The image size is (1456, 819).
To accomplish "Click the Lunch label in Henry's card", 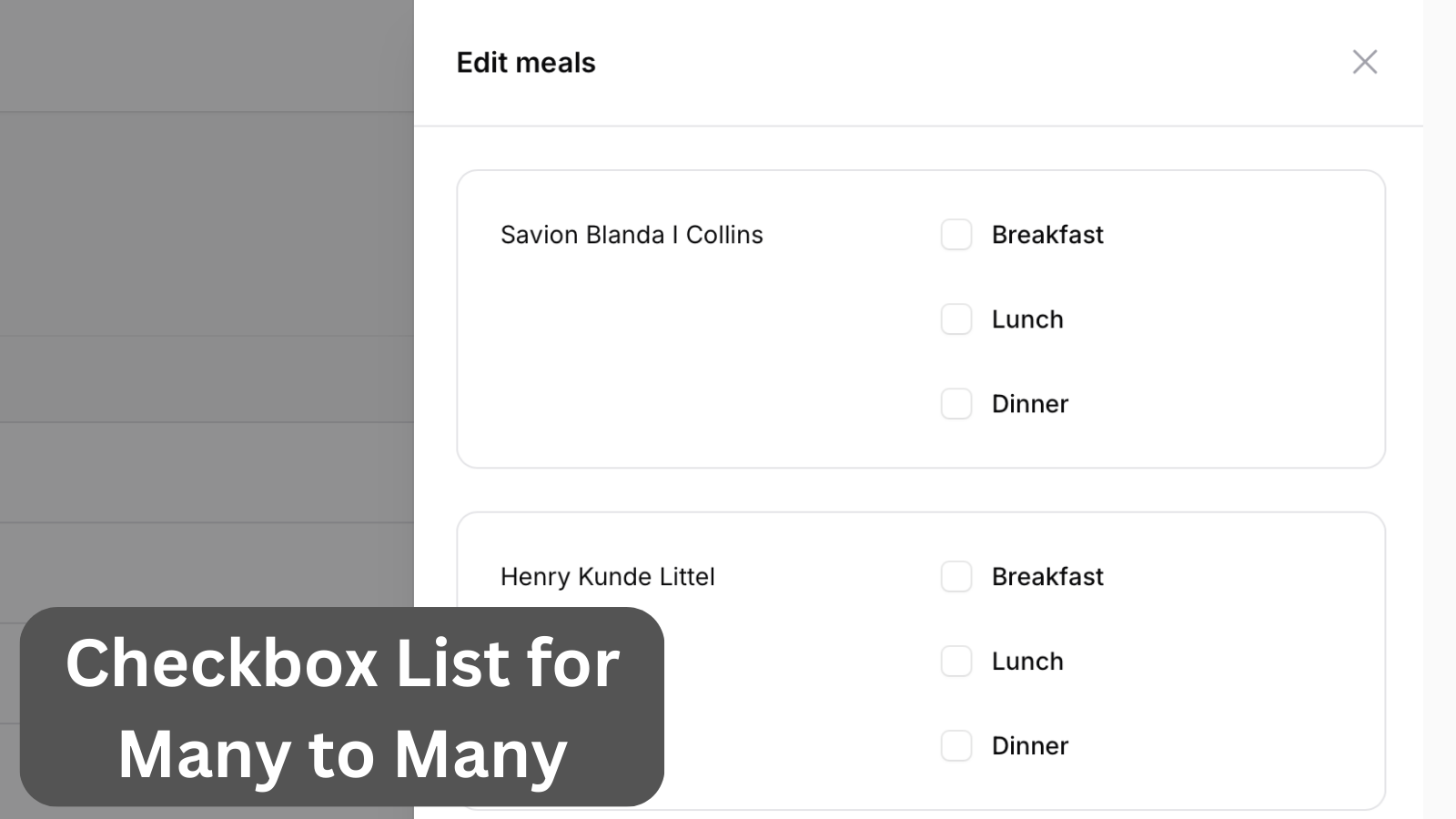I will point(1027,662).
